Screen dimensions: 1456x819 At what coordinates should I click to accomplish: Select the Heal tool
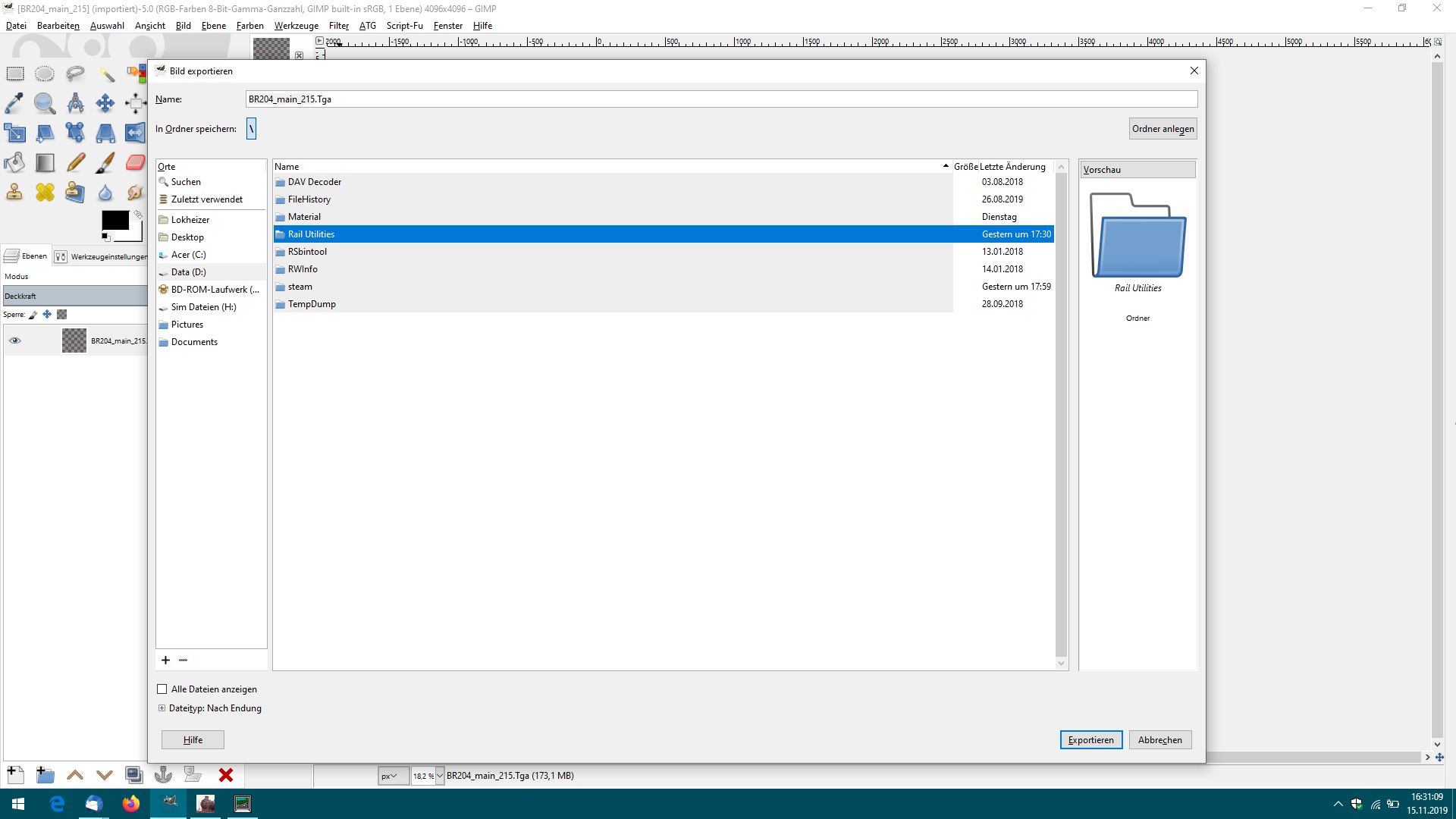tap(45, 192)
